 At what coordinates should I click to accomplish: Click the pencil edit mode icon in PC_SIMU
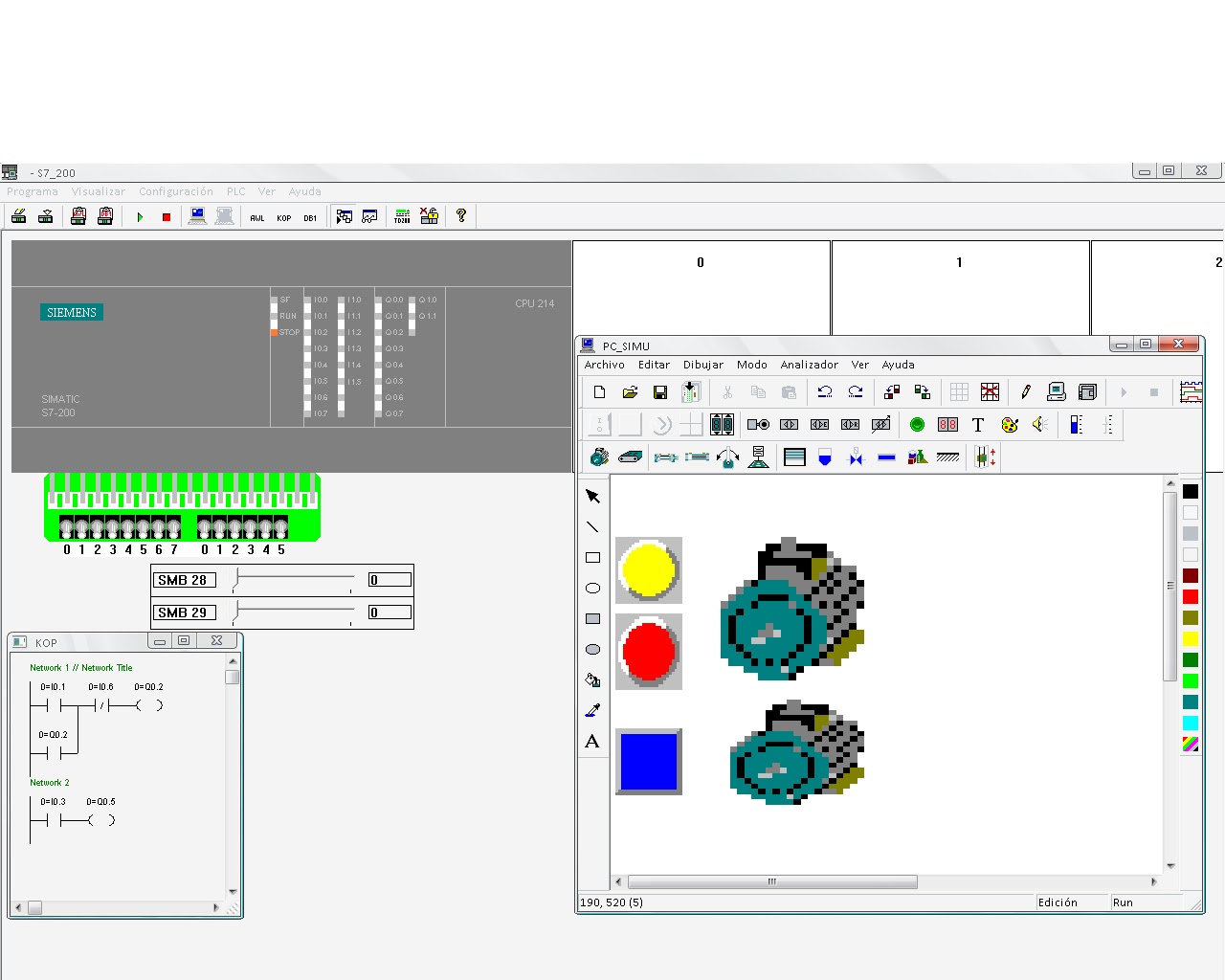coord(1026,391)
